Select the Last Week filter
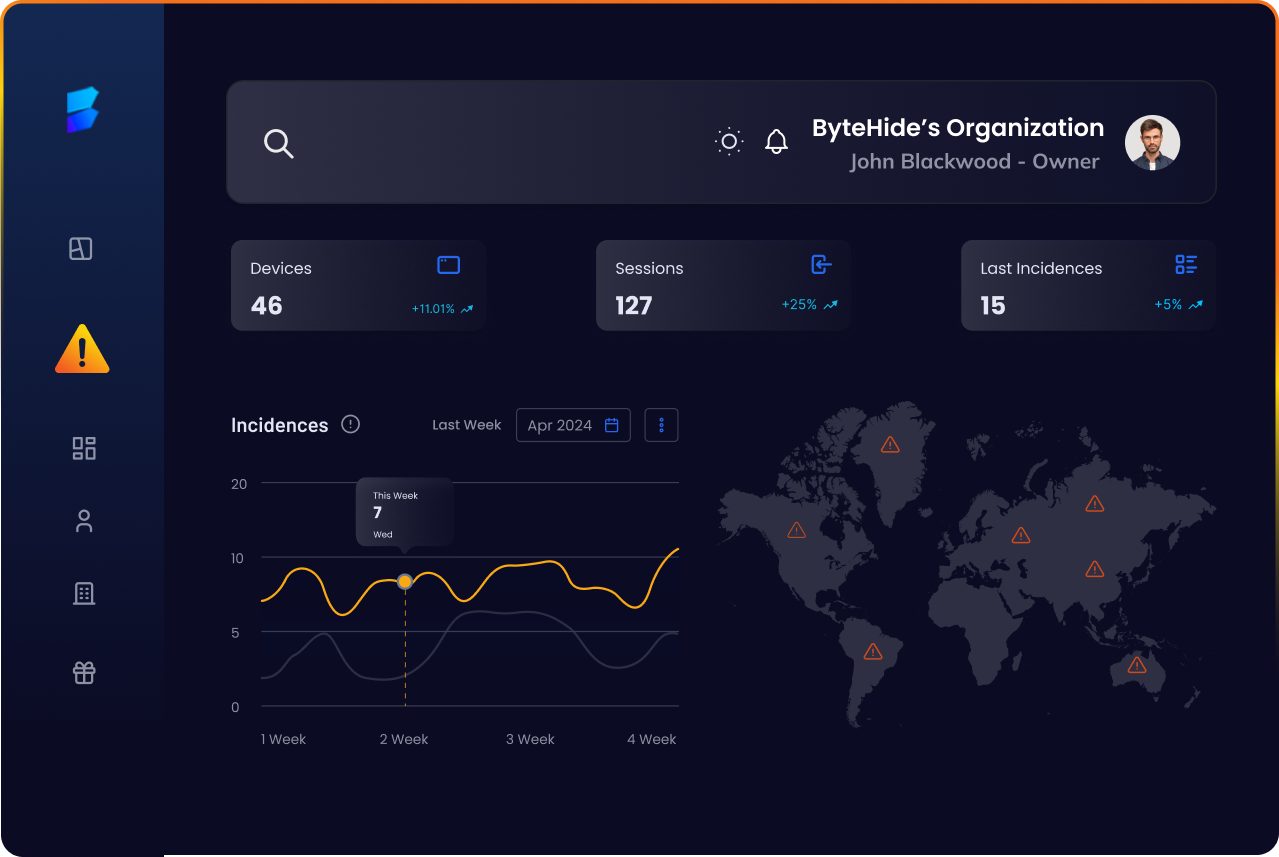 click(466, 425)
